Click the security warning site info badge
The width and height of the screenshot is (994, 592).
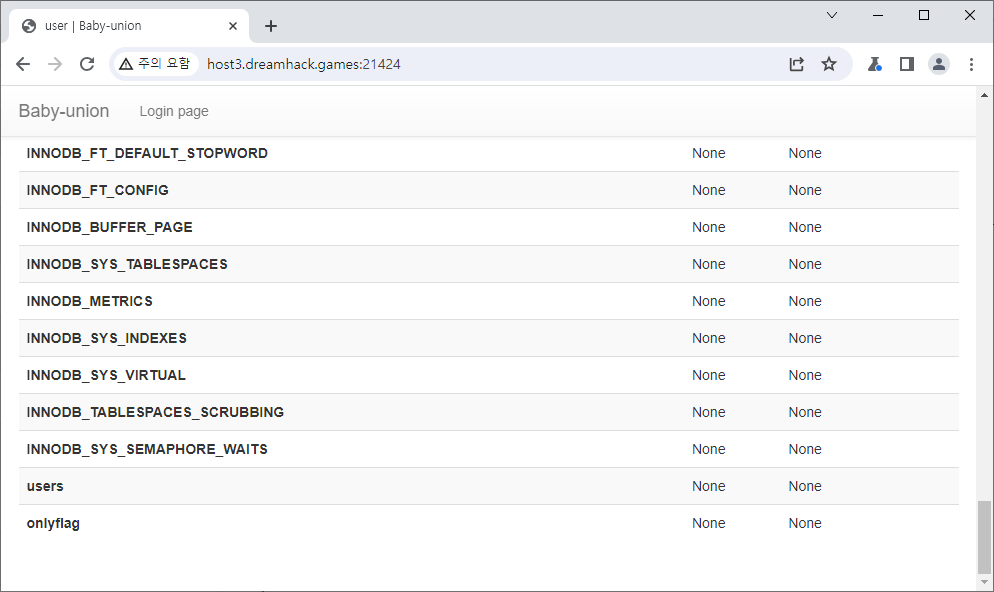click(x=154, y=64)
